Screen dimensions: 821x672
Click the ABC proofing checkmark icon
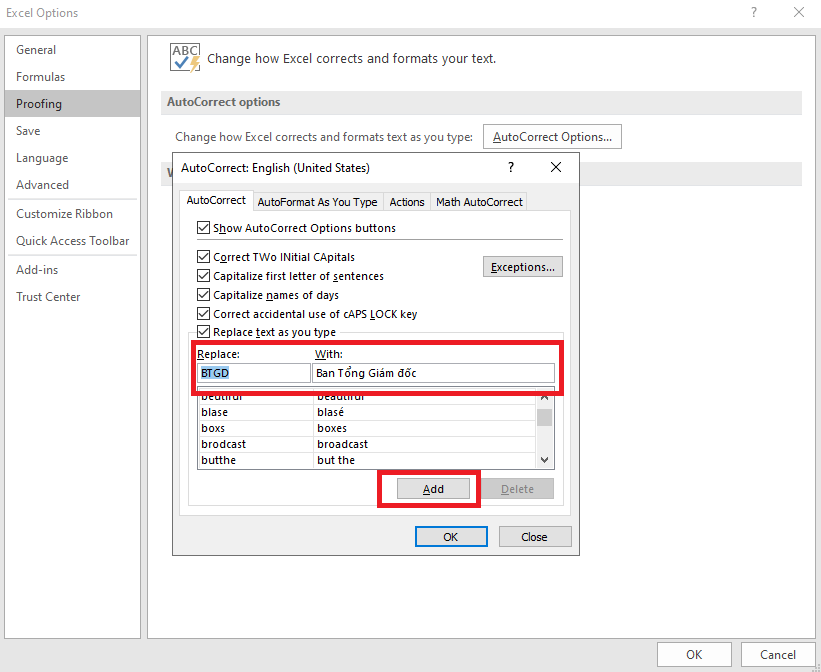pyautogui.click(x=185, y=58)
